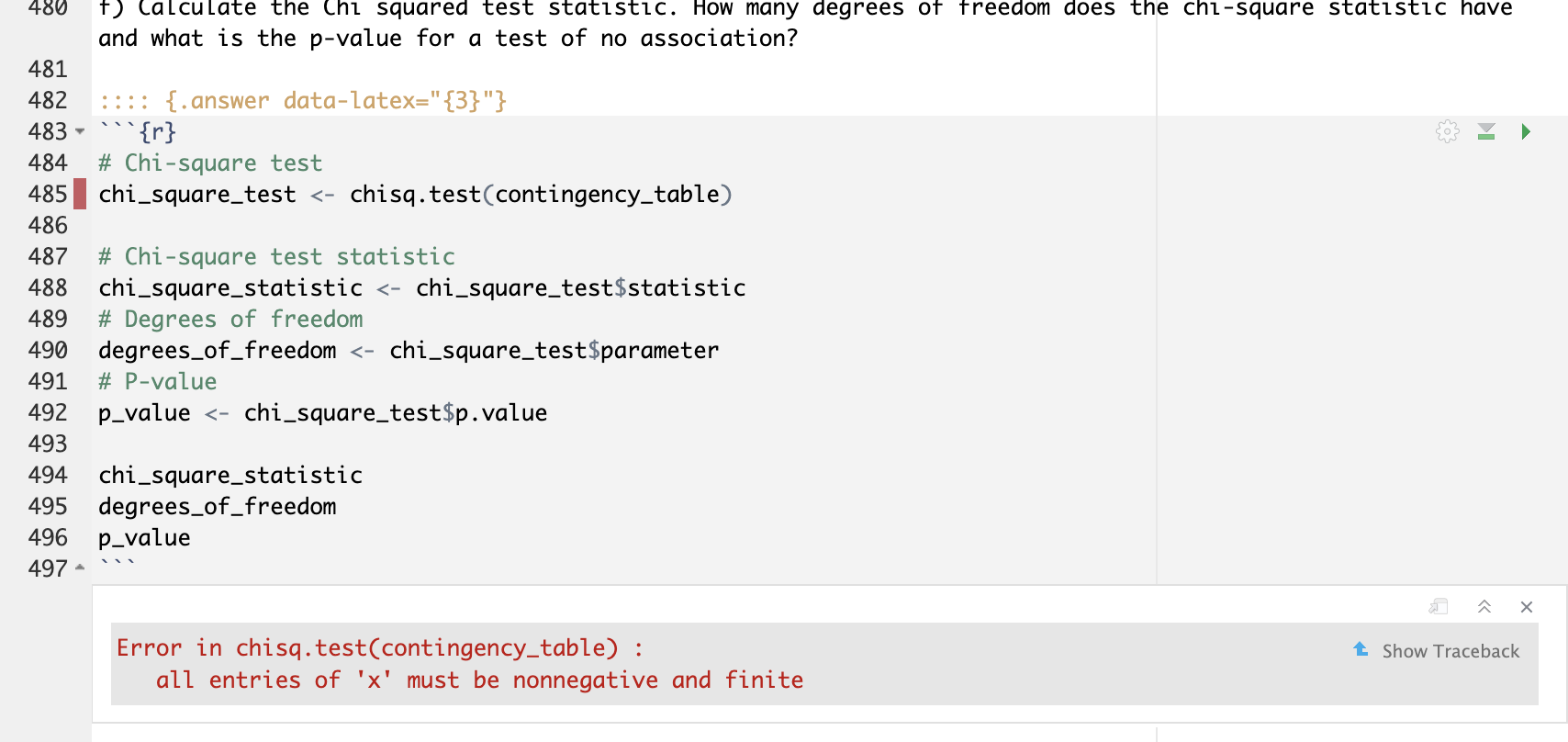The width and height of the screenshot is (1568, 742).
Task: Click the chi_square_statistic line at 494
Action: point(229,475)
